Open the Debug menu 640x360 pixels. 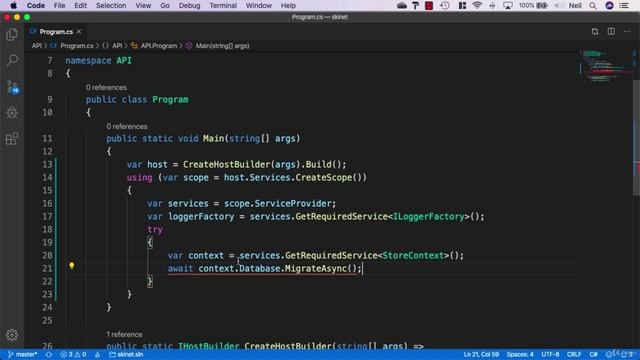[189, 6]
